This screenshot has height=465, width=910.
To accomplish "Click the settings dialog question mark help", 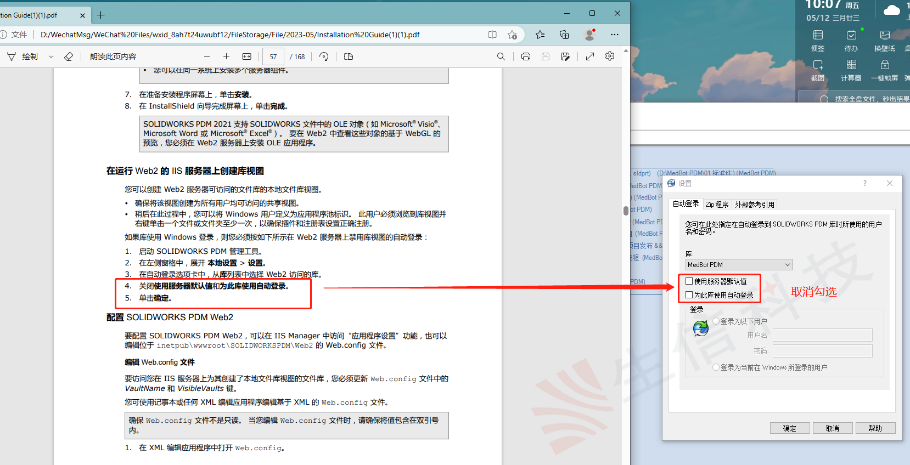I will pyautogui.click(x=864, y=183).
